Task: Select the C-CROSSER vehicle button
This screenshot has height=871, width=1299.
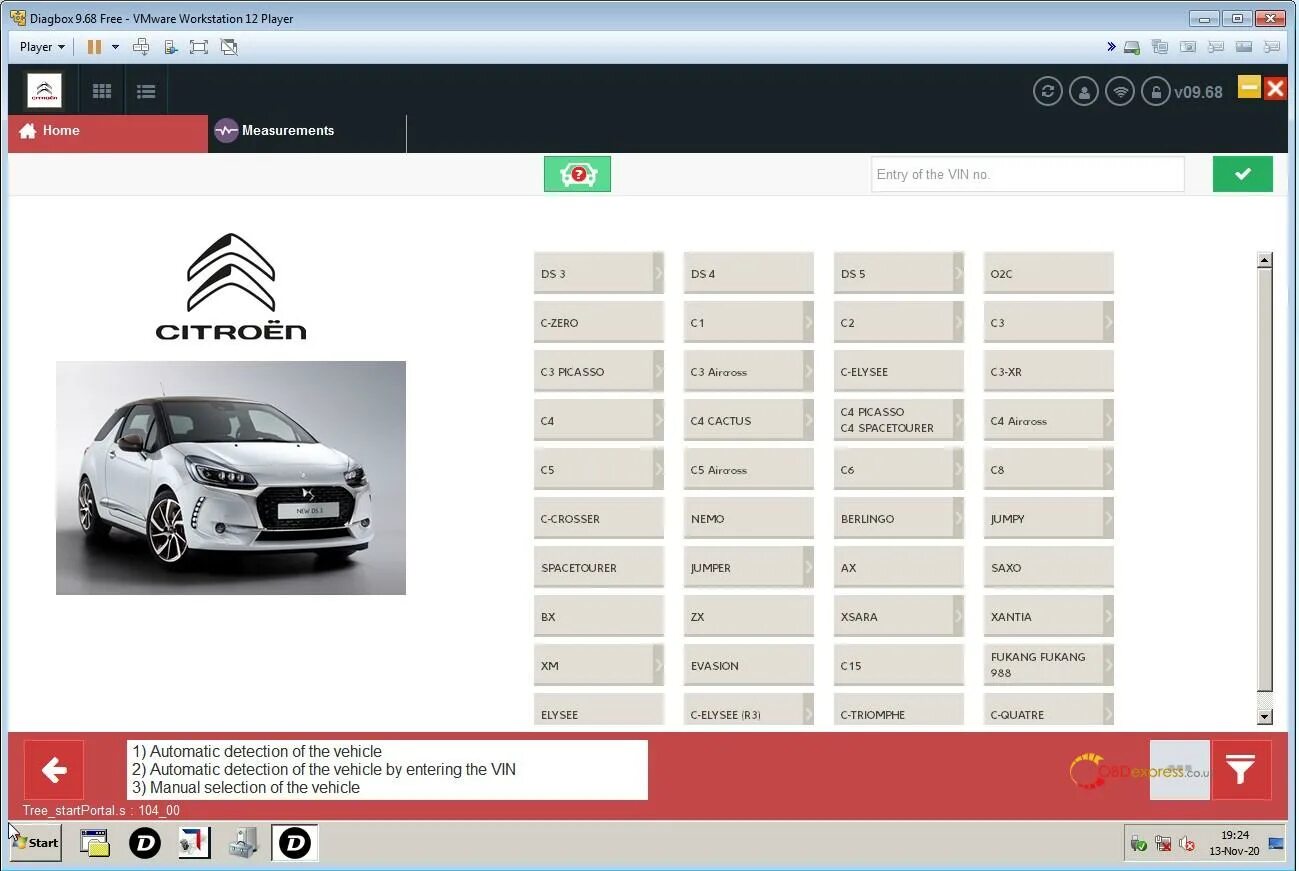Action: tap(599, 518)
